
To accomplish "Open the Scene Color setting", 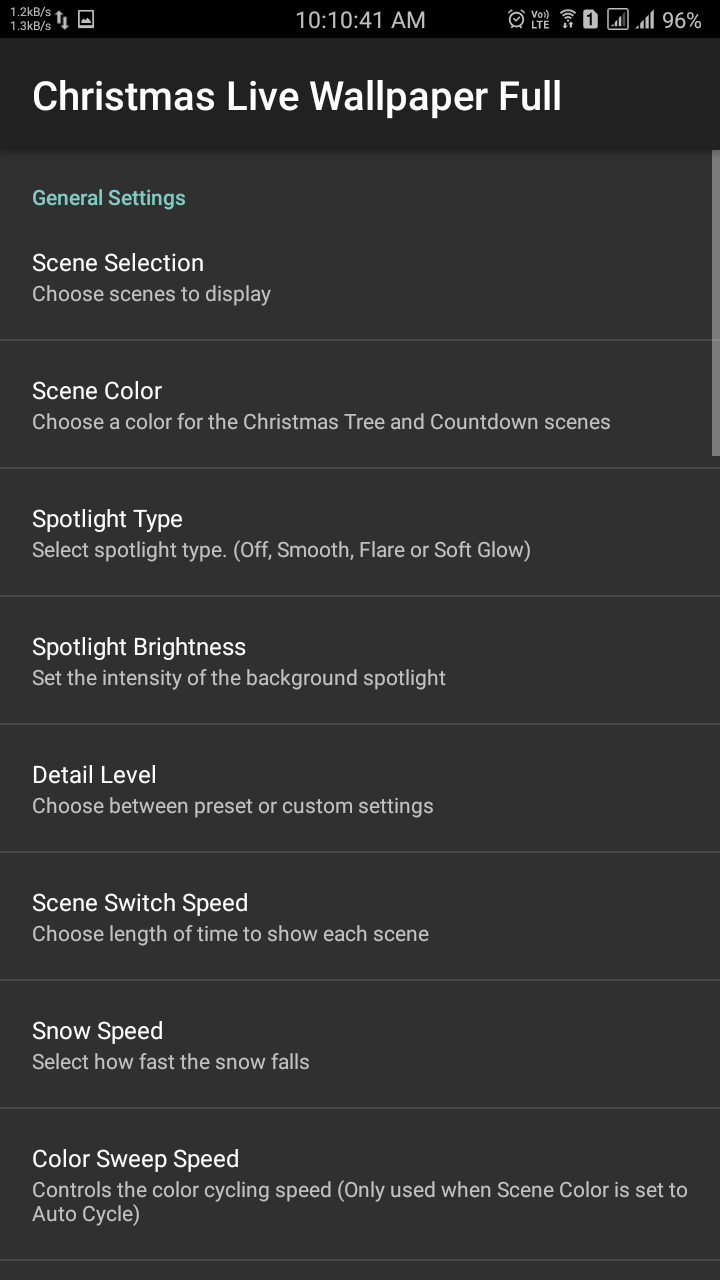I will click(x=360, y=405).
